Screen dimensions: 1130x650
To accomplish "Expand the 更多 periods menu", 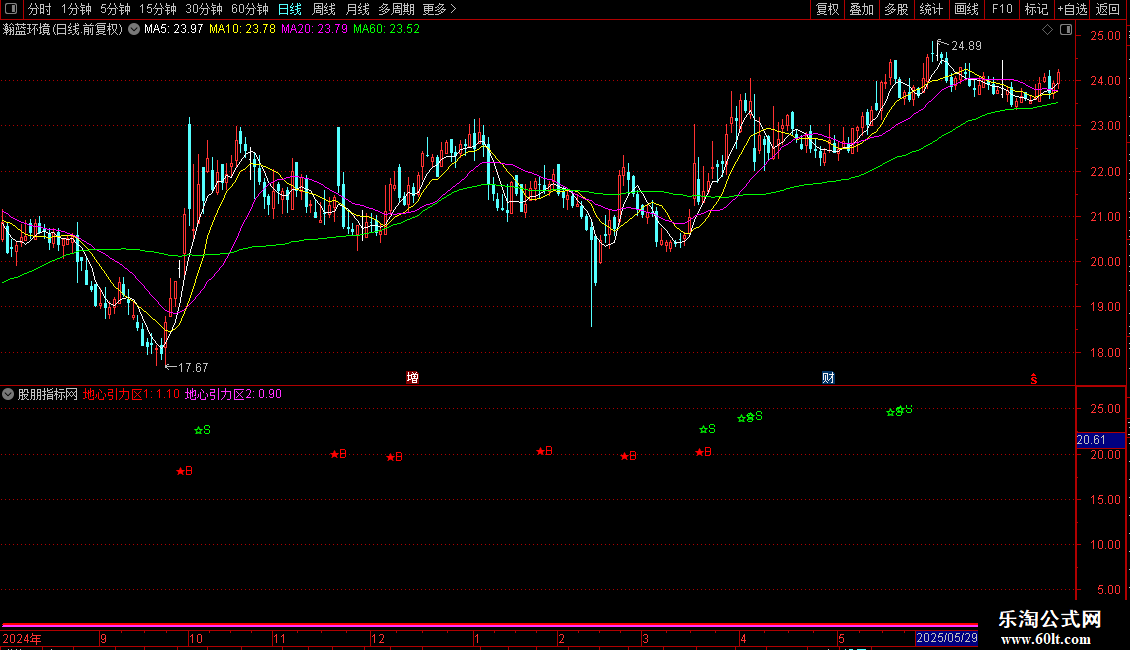I will coord(439,9).
